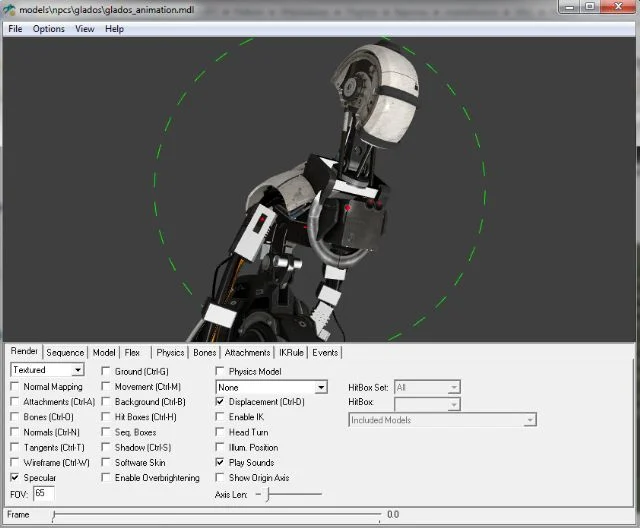Enable Hit Boxes (Ctrl-H) checkbox

[106, 417]
